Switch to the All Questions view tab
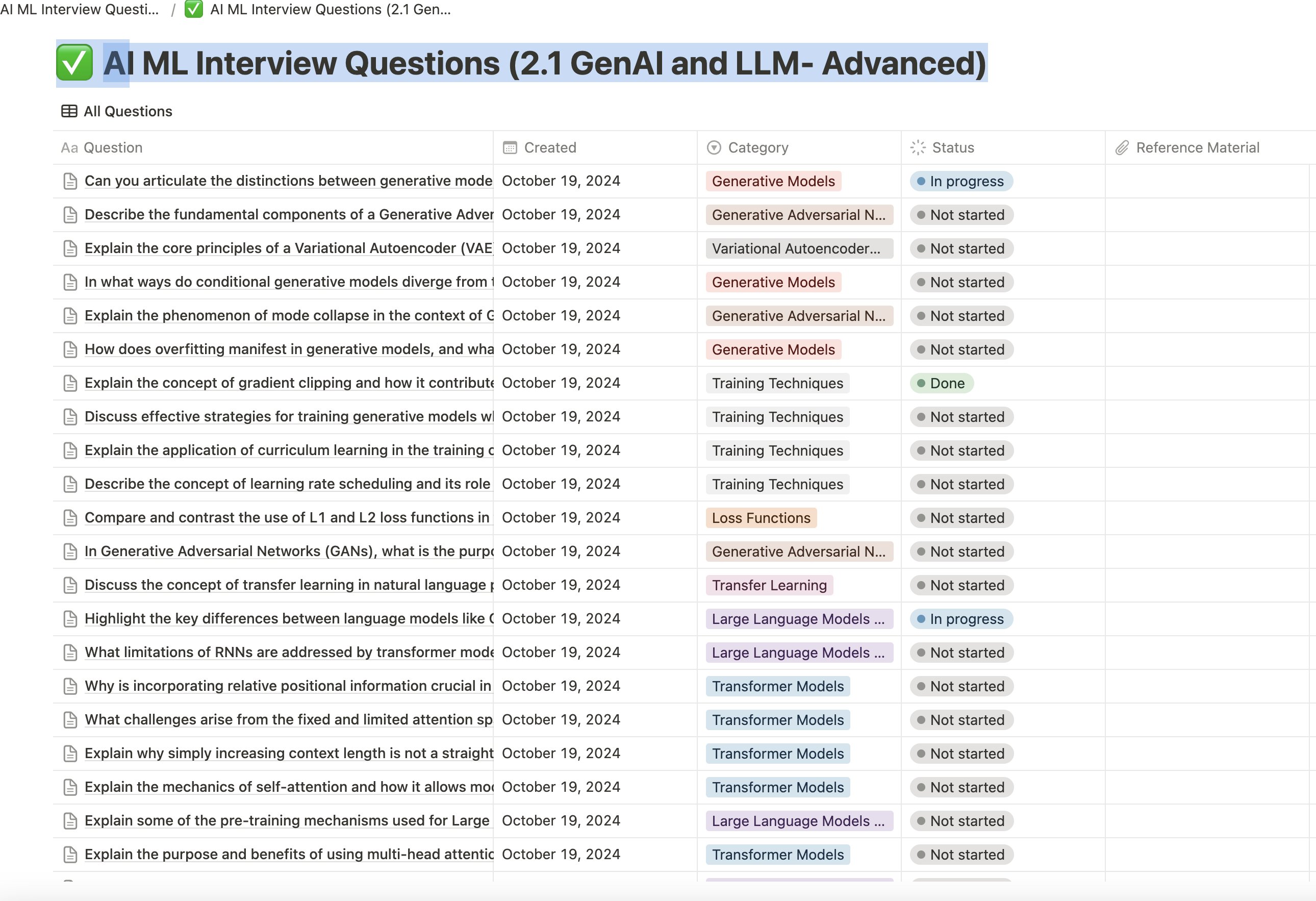The width and height of the screenshot is (1316, 901). [128, 111]
